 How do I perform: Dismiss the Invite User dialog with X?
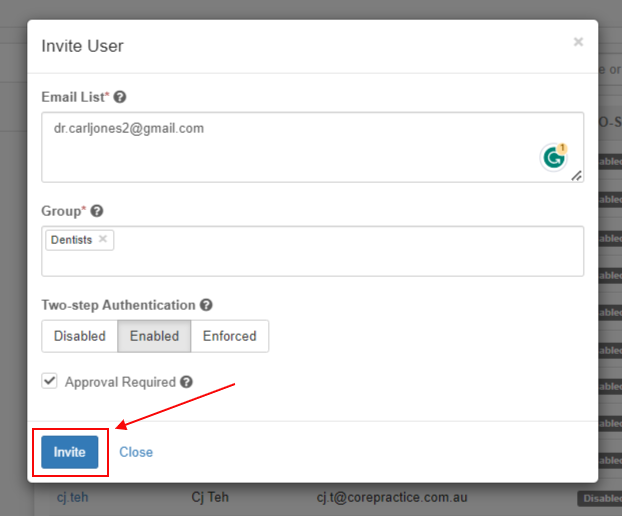pos(578,42)
